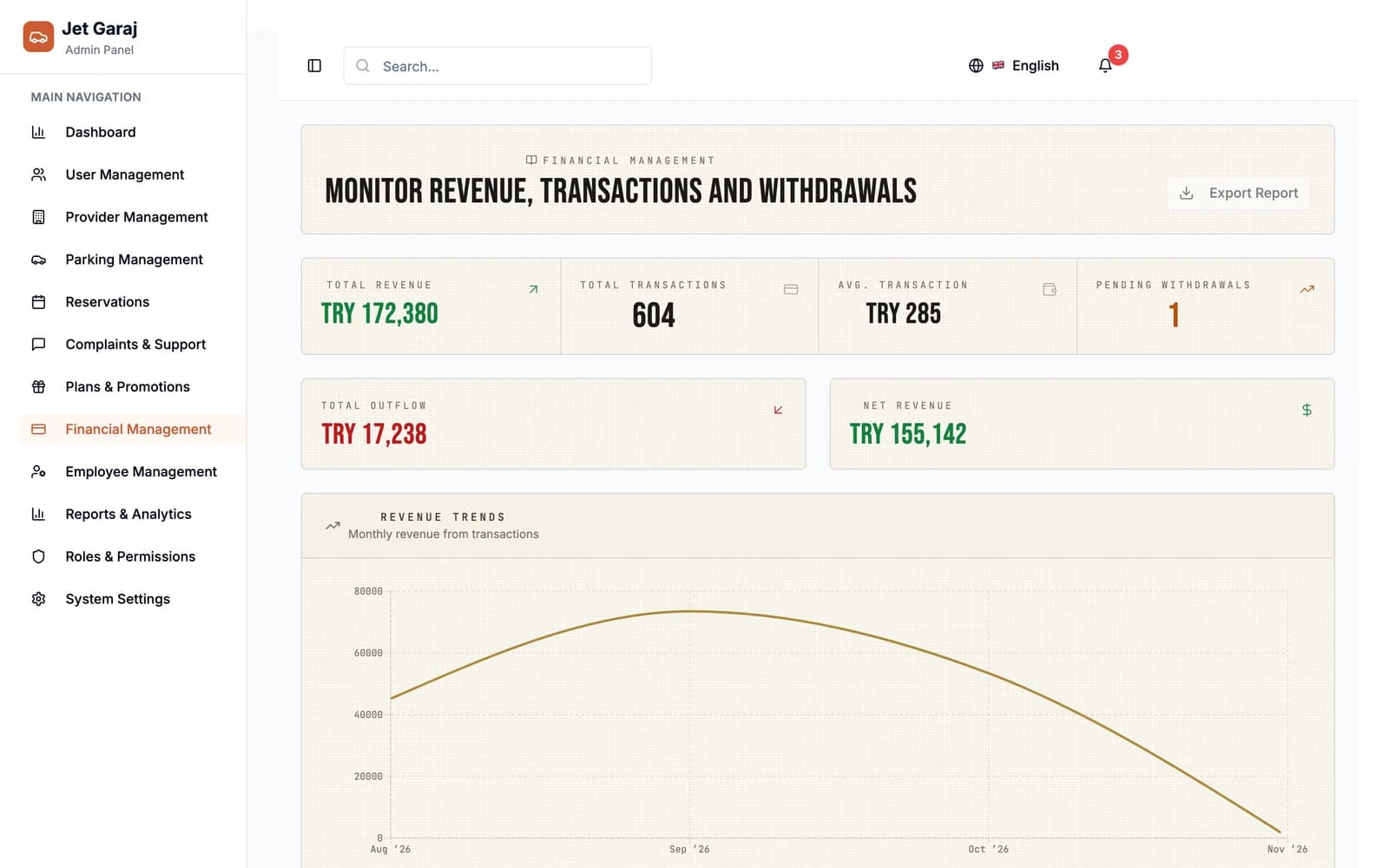Click the notification bell icon
Screen dimensions: 1389x868
[1105, 66]
